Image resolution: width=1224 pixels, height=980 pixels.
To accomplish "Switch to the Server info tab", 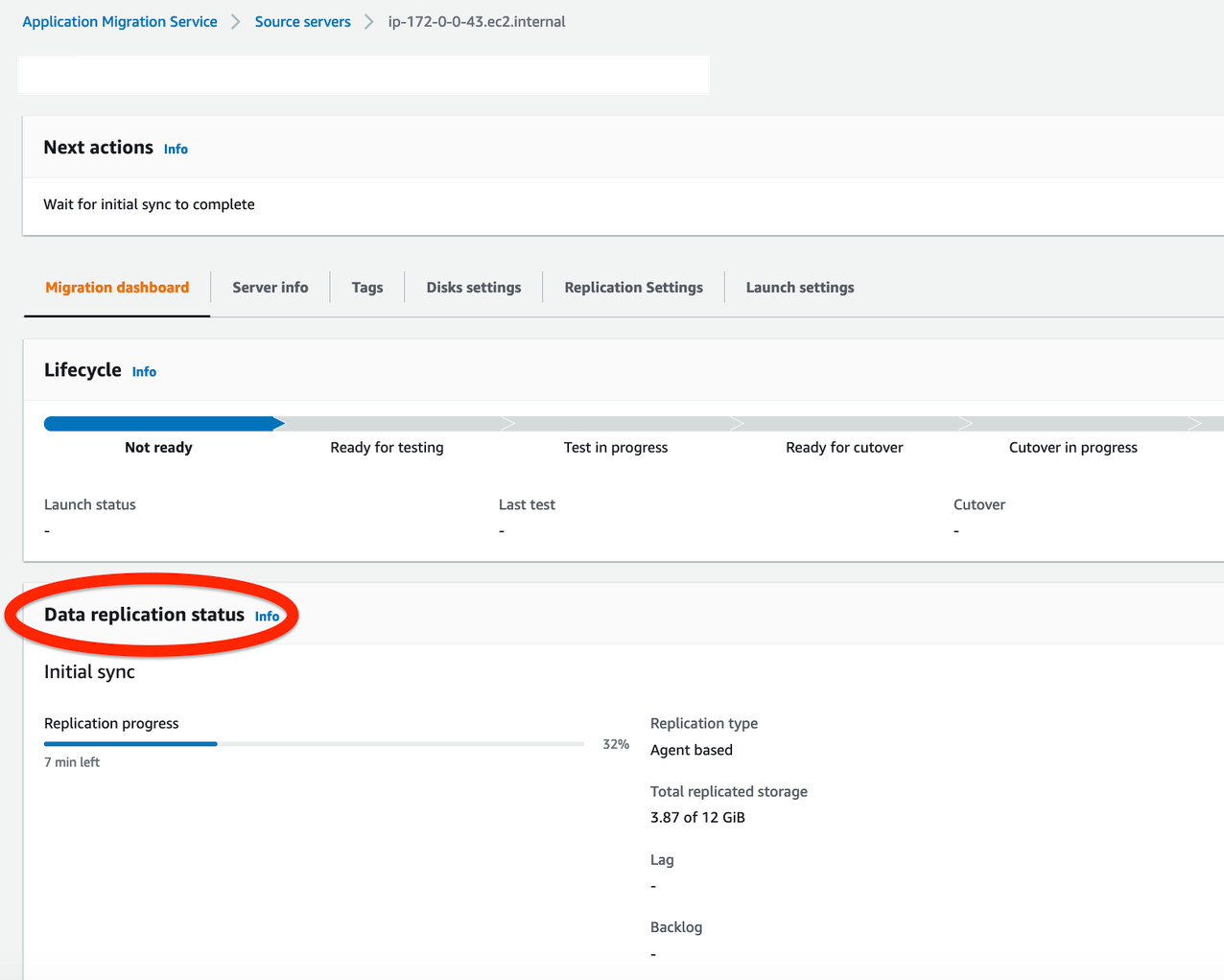I will click(x=270, y=287).
